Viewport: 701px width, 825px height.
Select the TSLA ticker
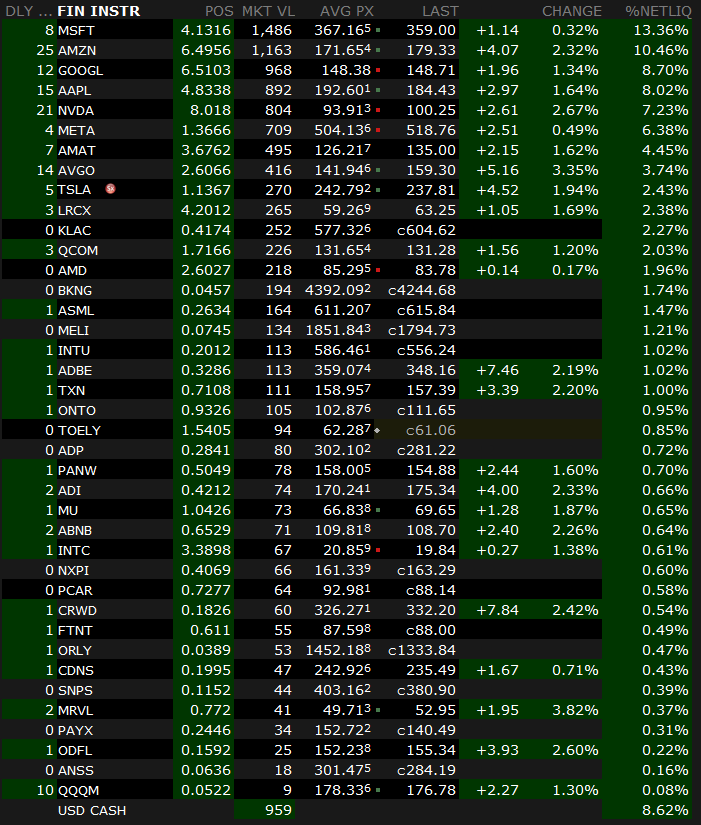(74, 189)
